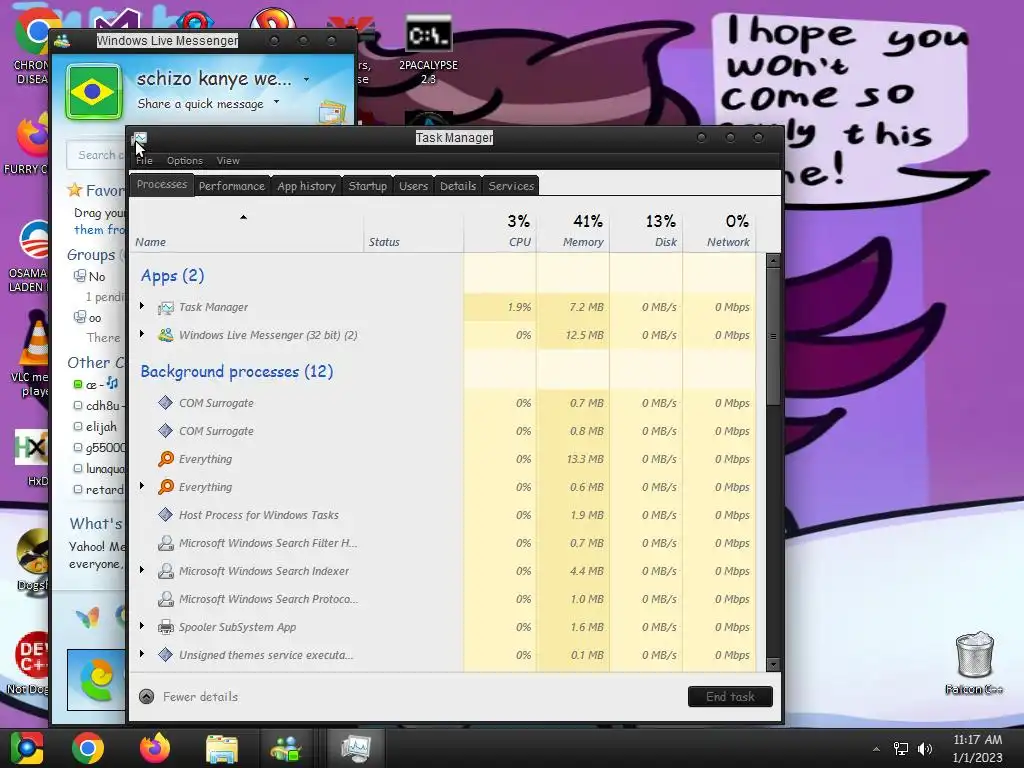Expand Windows Live Messenger (32 bit) row

(x=142, y=334)
